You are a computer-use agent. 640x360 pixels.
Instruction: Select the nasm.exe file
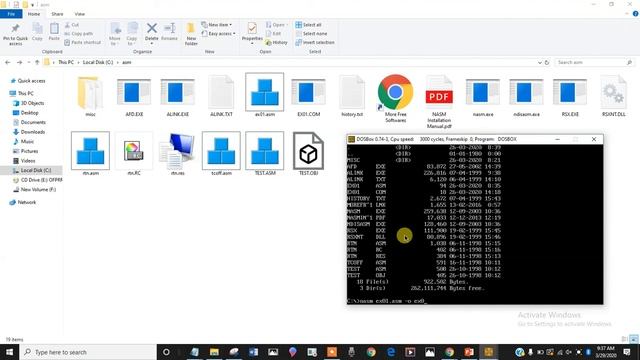(483, 96)
